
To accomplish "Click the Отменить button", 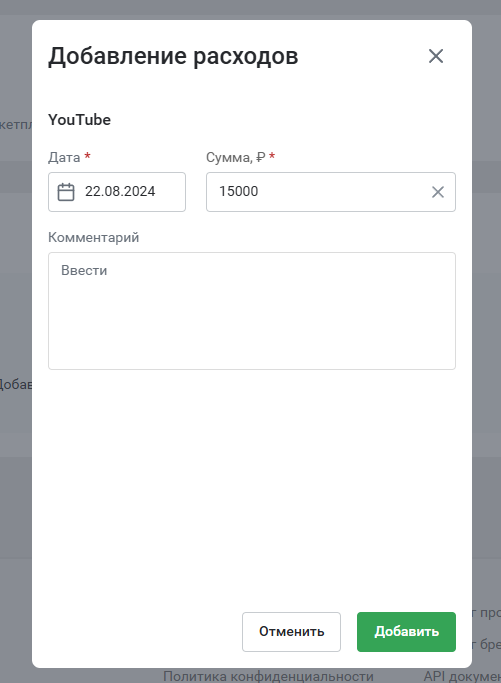I will tap(291, 632).
